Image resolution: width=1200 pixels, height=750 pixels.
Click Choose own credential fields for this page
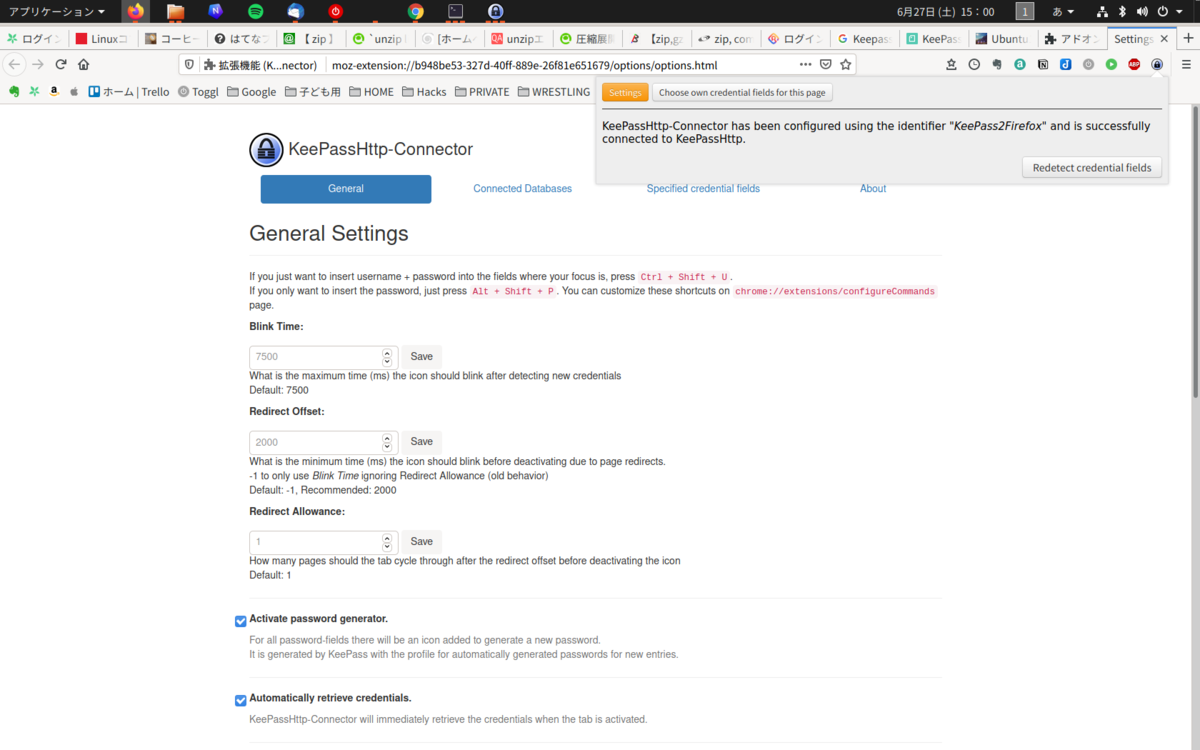742,93
